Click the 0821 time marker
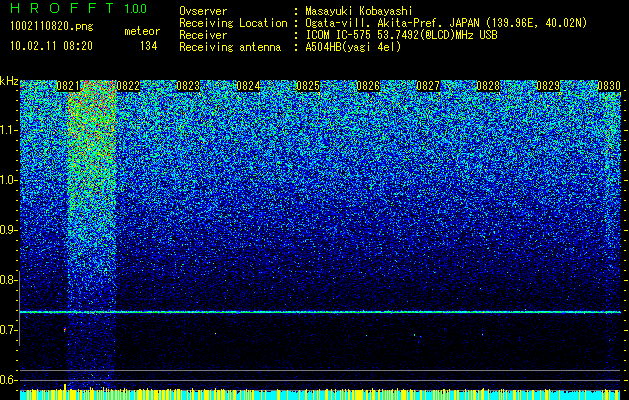Screen dimensions: 629x400 (x=68, y=86)
